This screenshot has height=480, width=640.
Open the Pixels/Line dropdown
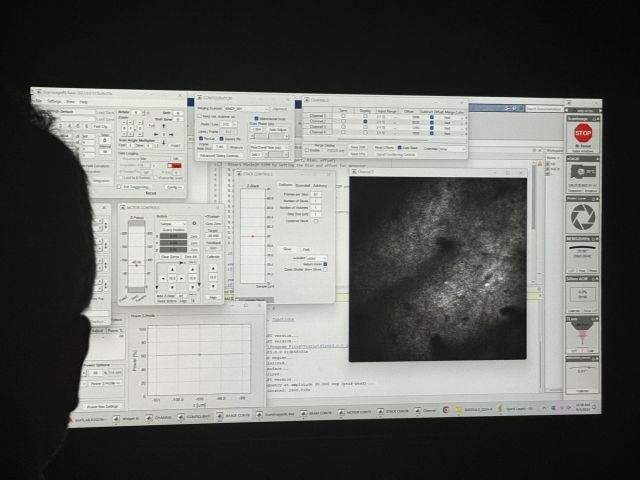click(x=229, y=125)
